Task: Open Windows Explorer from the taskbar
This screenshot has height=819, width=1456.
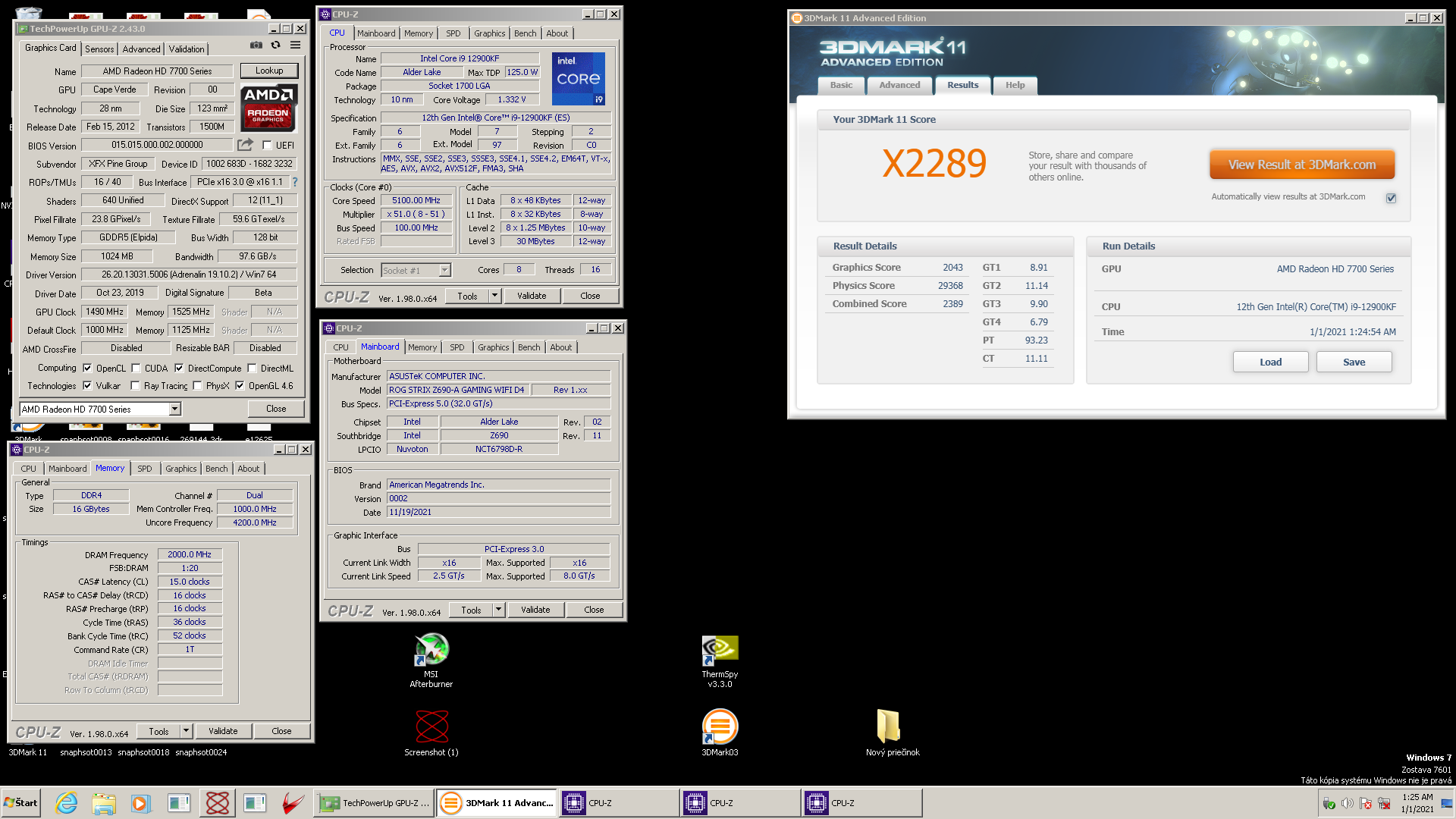Action: pos(104,803)
